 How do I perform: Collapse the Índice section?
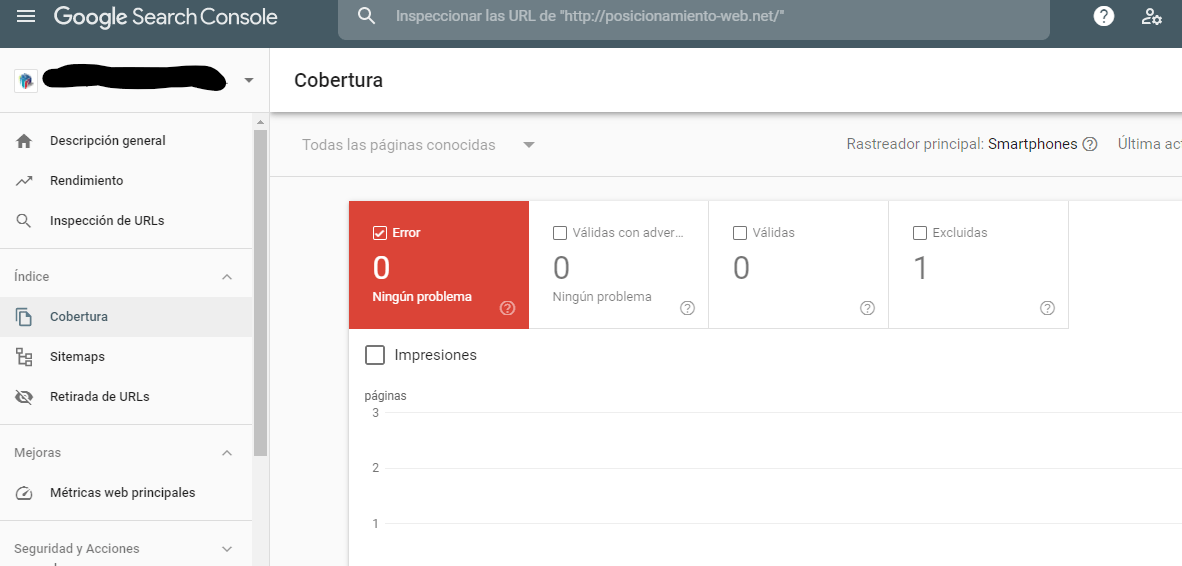pos(227,277)
